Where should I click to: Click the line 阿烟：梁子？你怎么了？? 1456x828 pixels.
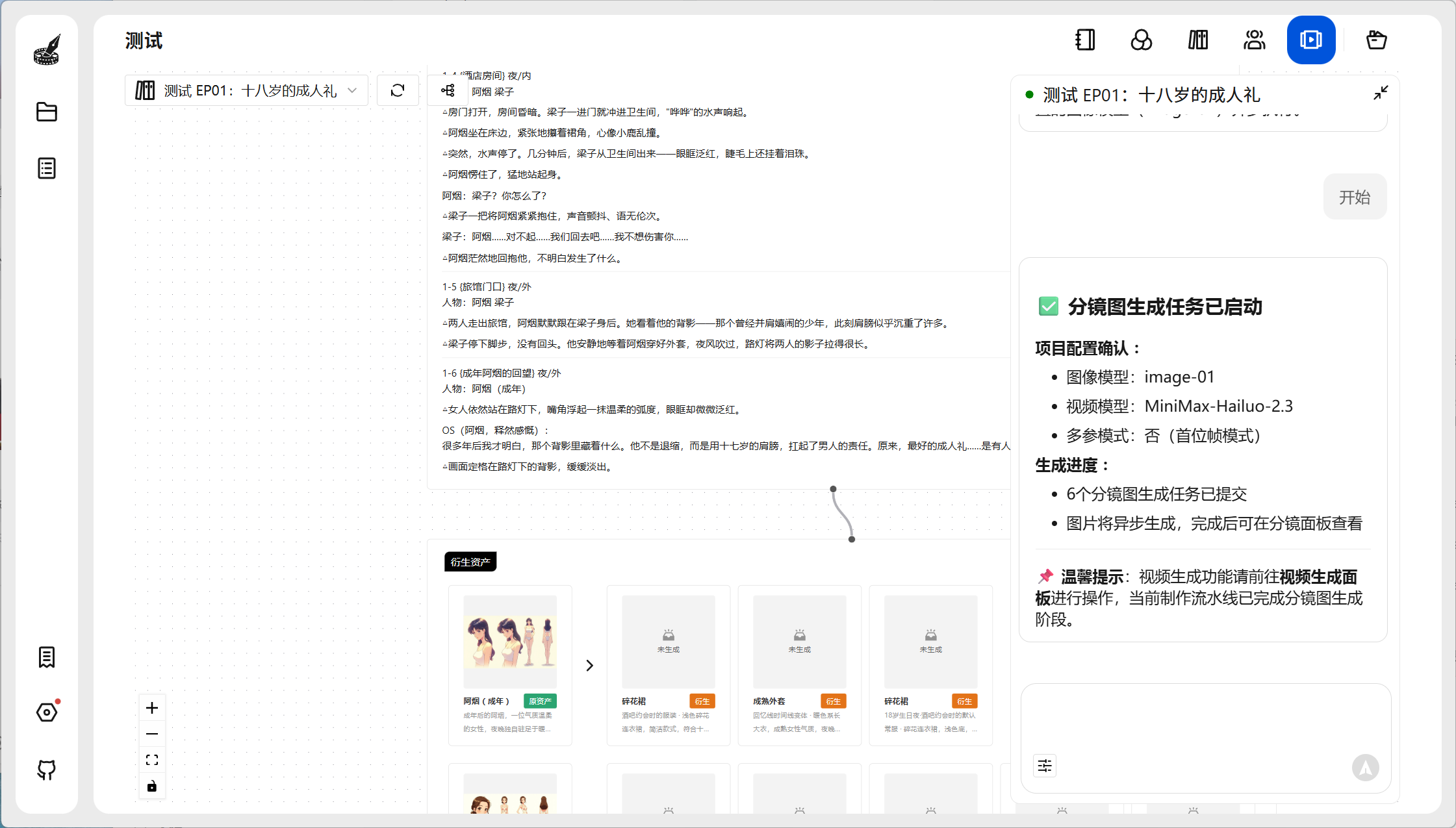(494, 195)
